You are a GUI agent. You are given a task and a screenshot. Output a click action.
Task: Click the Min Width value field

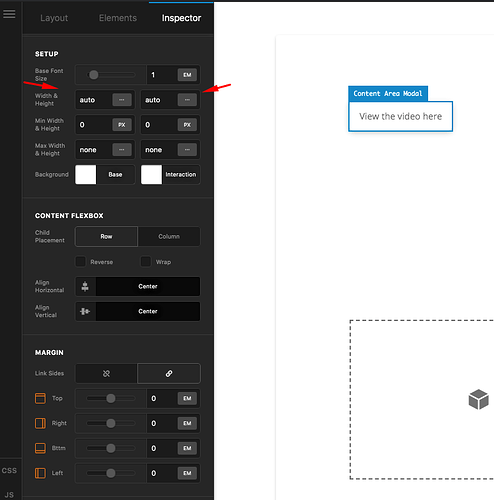pos(94,125)
